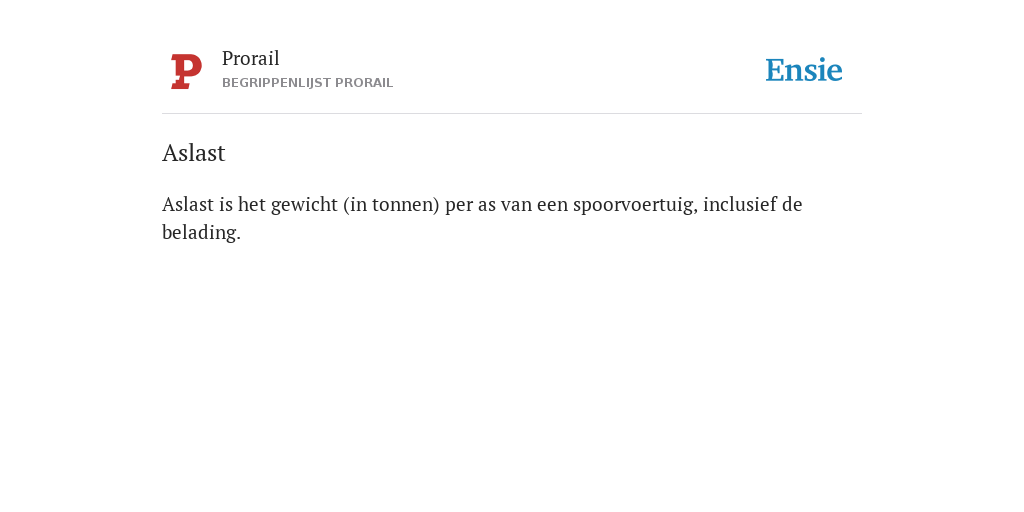The height and width of the screenshot is (512, 1024).
Task: Click the first word 'Aslast' in the paragraph
Action: 188,204
